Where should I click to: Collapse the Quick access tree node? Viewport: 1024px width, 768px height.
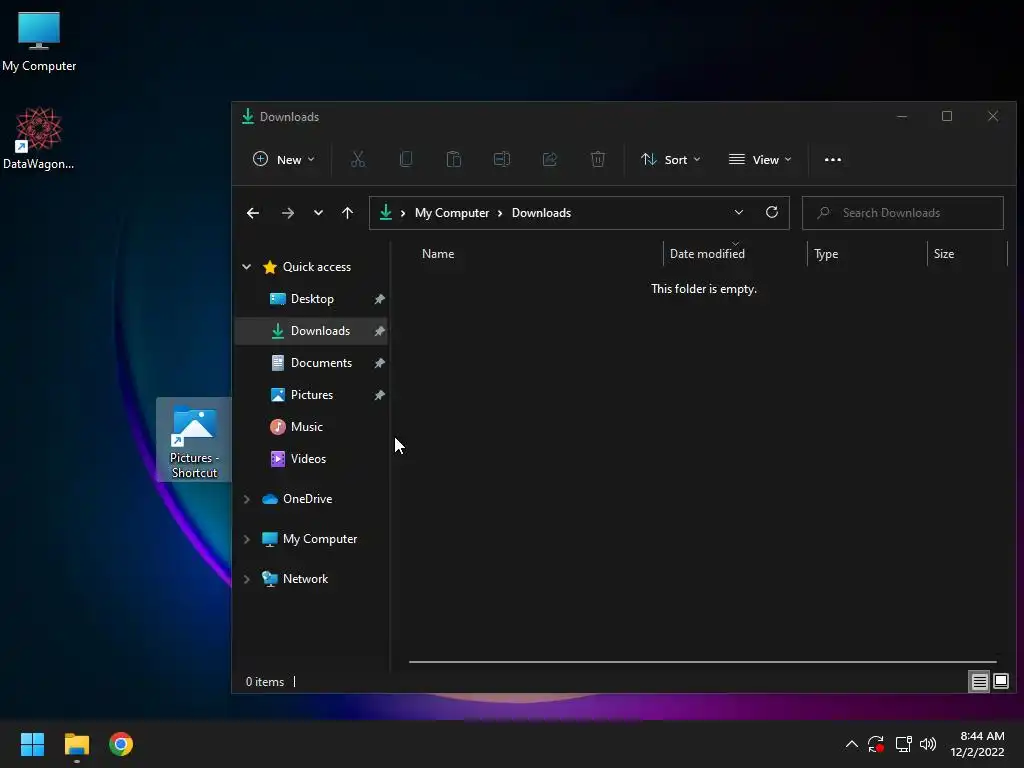click(247, 266)
